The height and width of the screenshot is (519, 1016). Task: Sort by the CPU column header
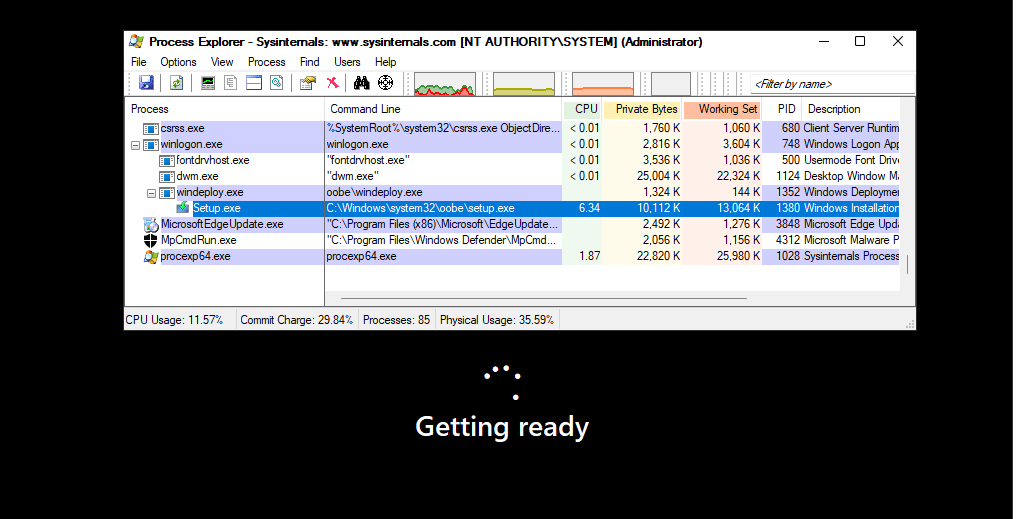(583, 109)
